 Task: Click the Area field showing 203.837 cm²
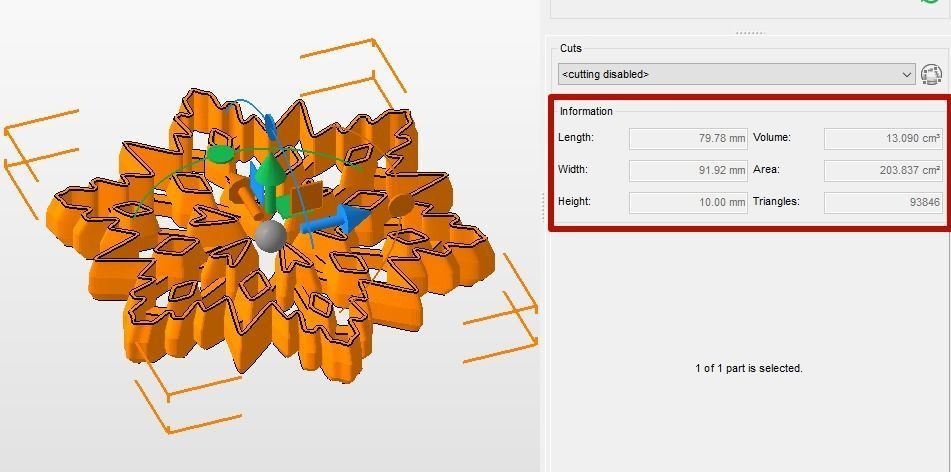[883, 170]
